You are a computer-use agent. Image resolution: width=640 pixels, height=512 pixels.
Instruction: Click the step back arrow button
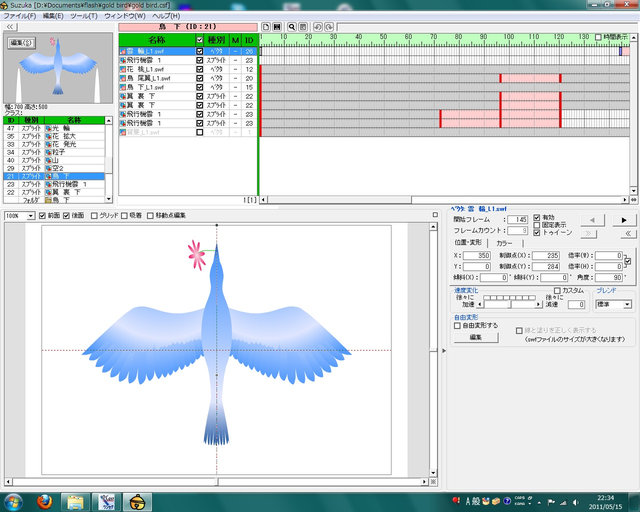click(592, 220)
